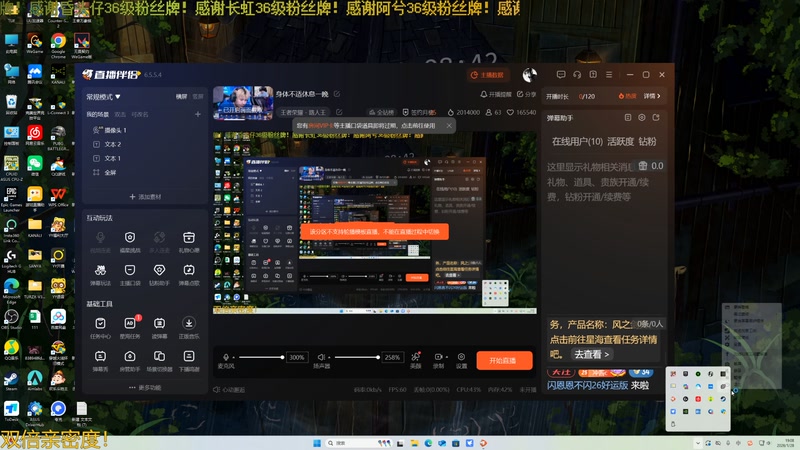
Task: Switch to 横屏 landscape mode
Action: point(181,96)
